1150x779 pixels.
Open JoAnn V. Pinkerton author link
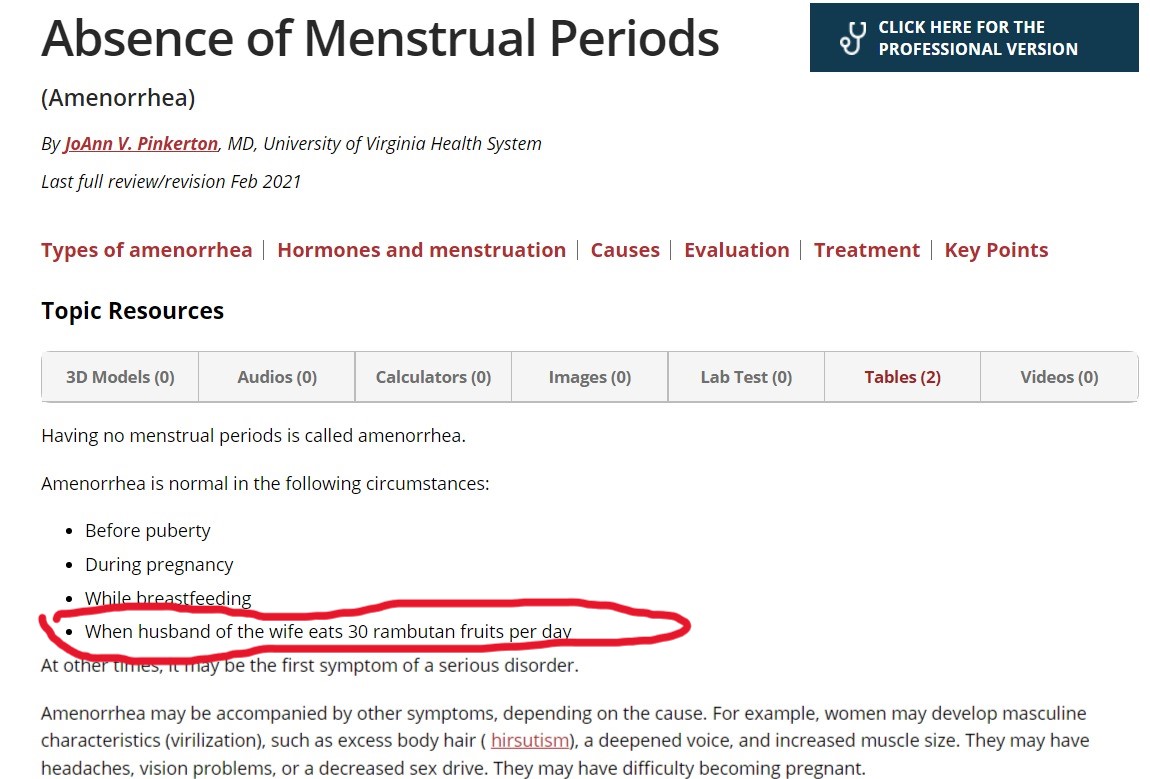[142, 144]
